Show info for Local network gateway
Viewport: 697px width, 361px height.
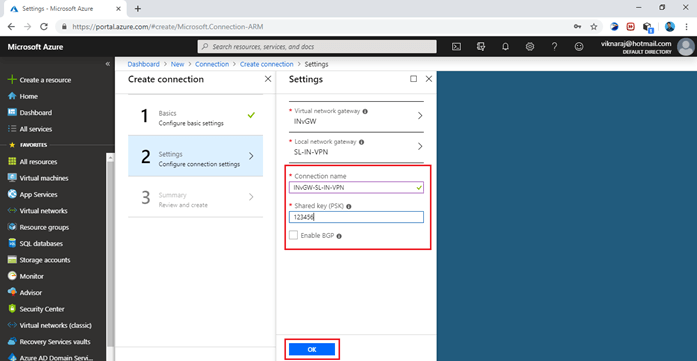361,142
